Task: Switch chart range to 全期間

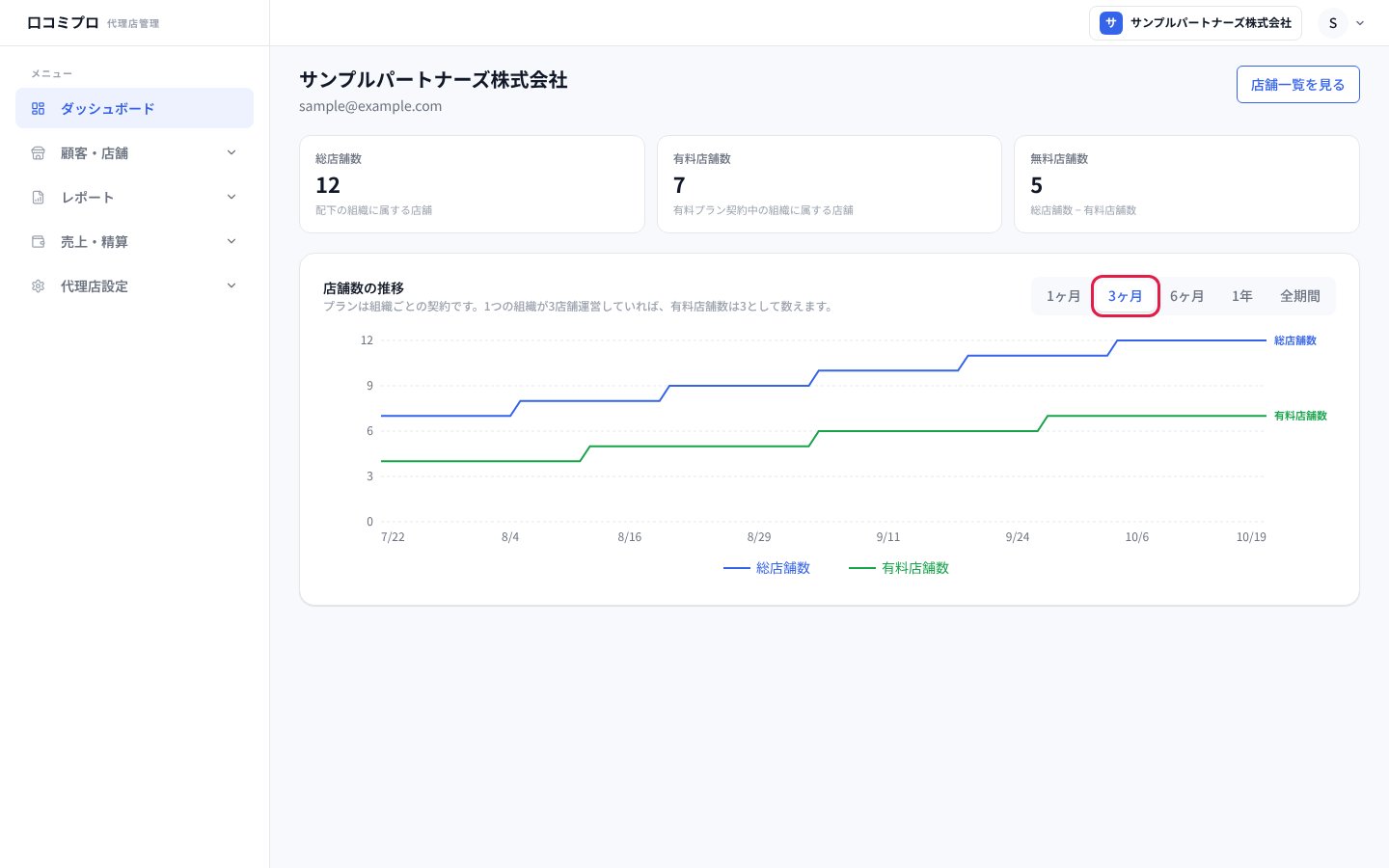Action: click(1300, 296)
